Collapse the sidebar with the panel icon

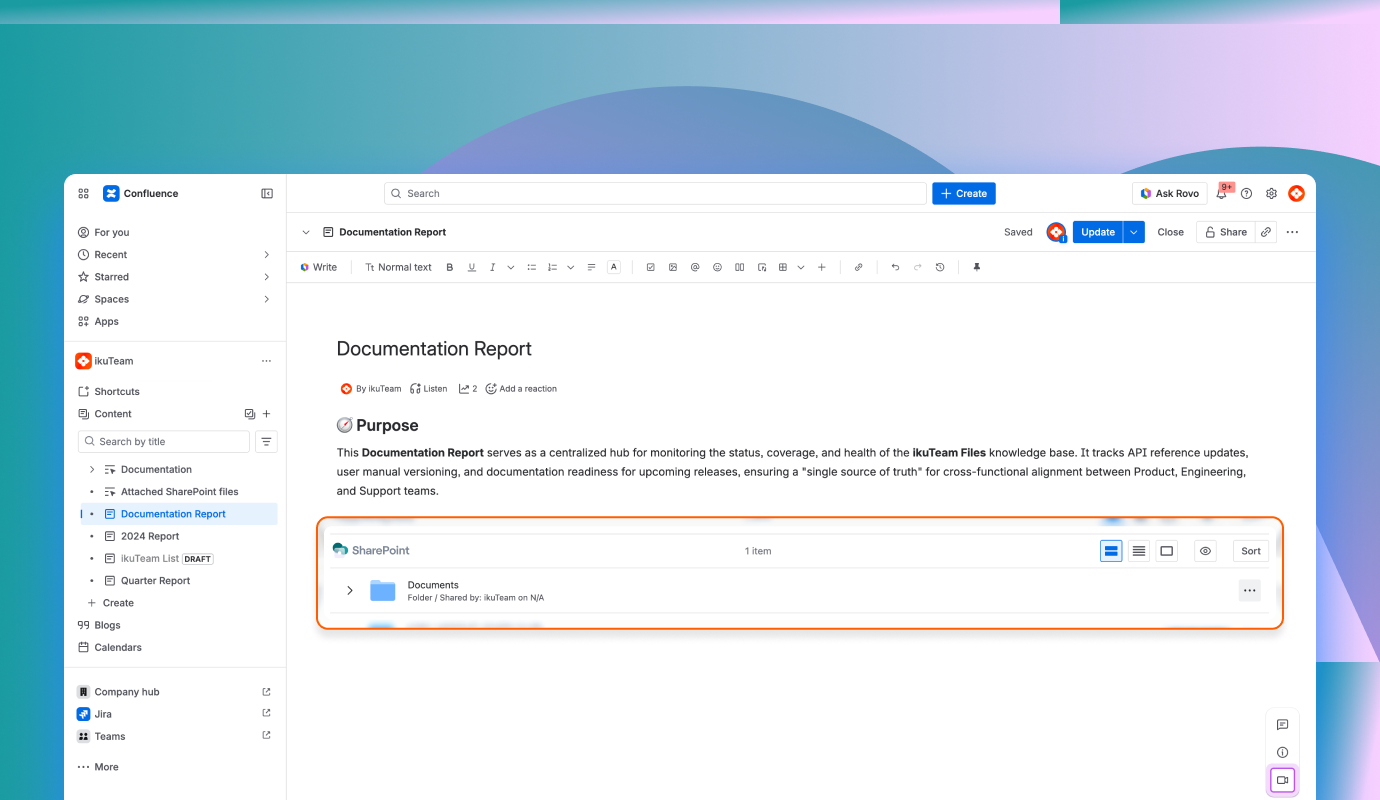pyautogui.click(x=267, y=194)
